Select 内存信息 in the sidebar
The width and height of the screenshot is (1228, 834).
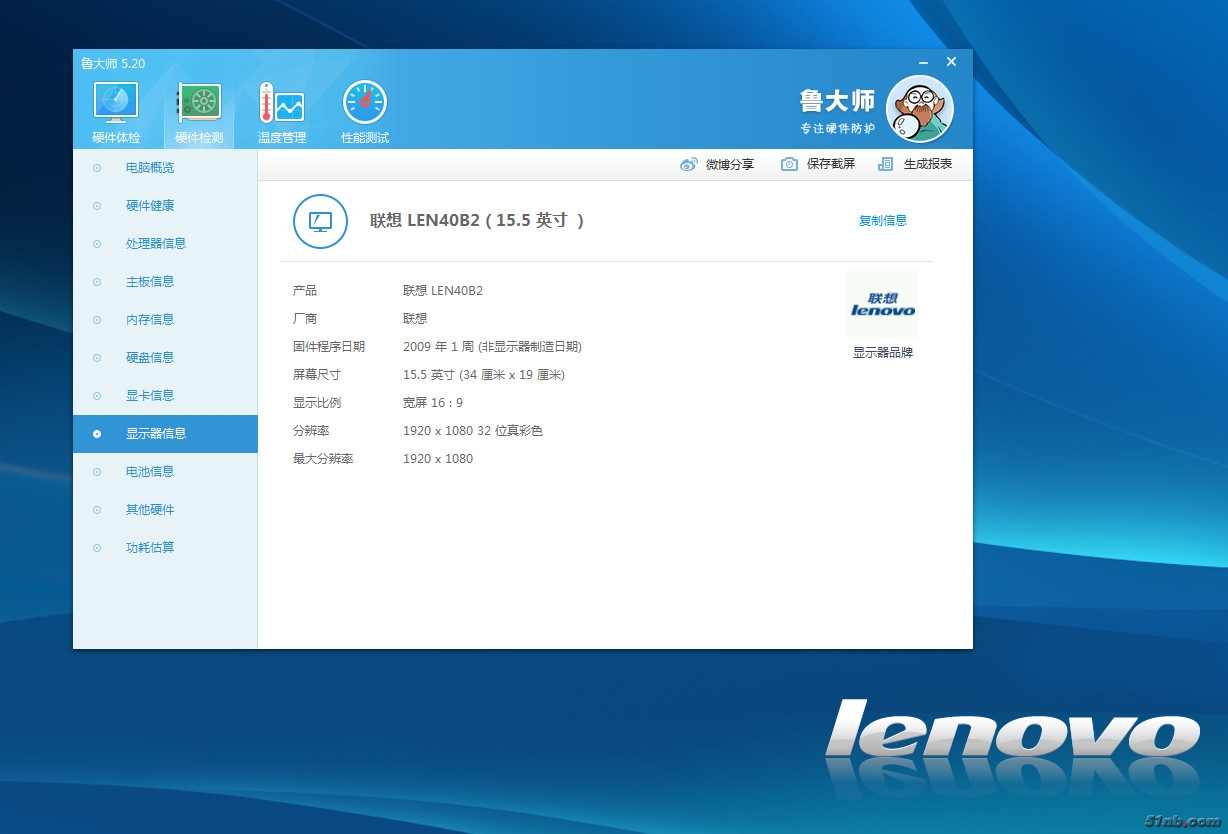(x=150, y=320)
